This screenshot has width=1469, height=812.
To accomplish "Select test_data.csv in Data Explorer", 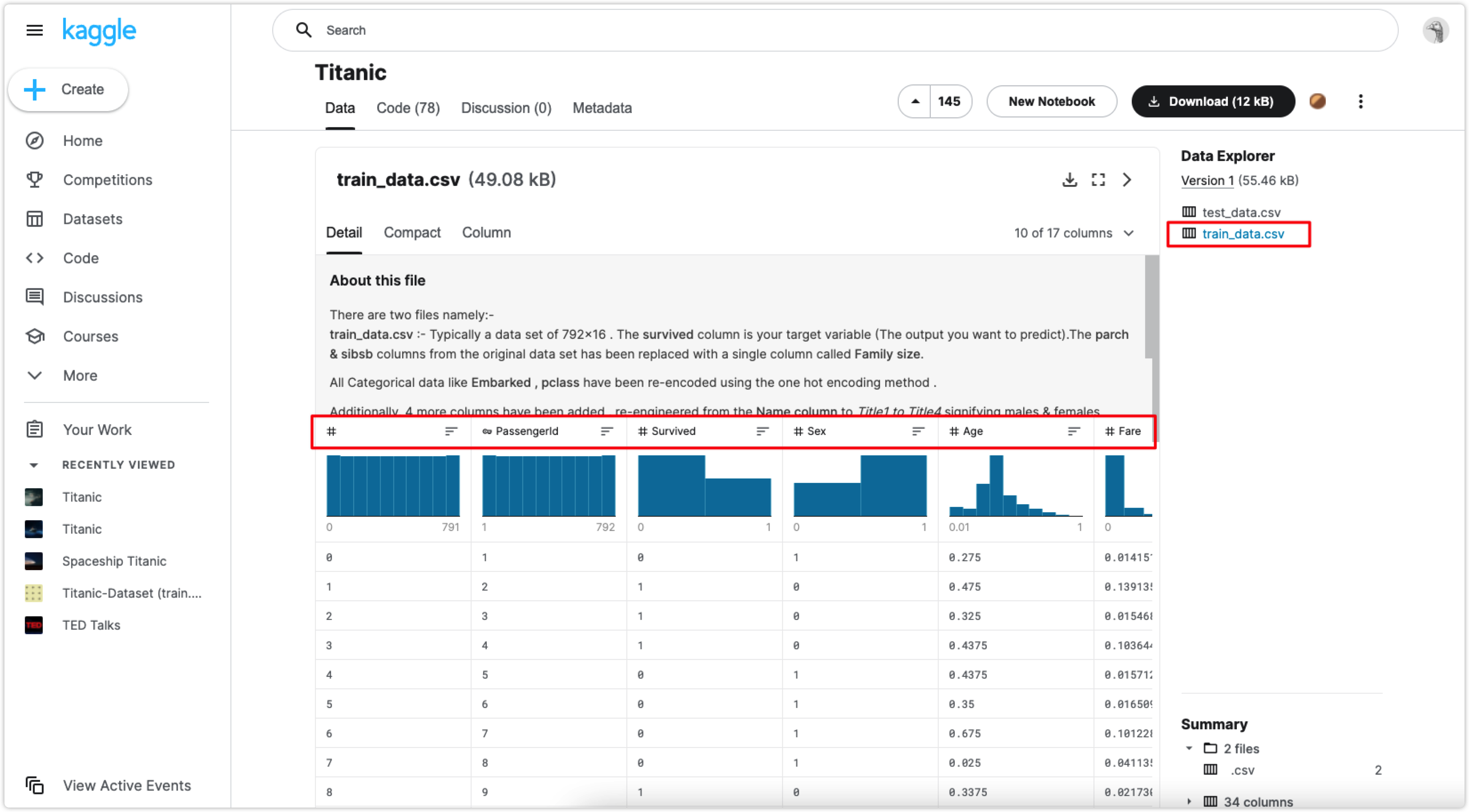I will click(1241, 213).
